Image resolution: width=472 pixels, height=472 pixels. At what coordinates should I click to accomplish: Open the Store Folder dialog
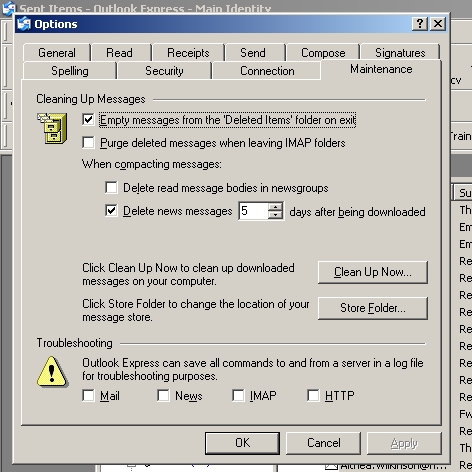pos(373,308)
